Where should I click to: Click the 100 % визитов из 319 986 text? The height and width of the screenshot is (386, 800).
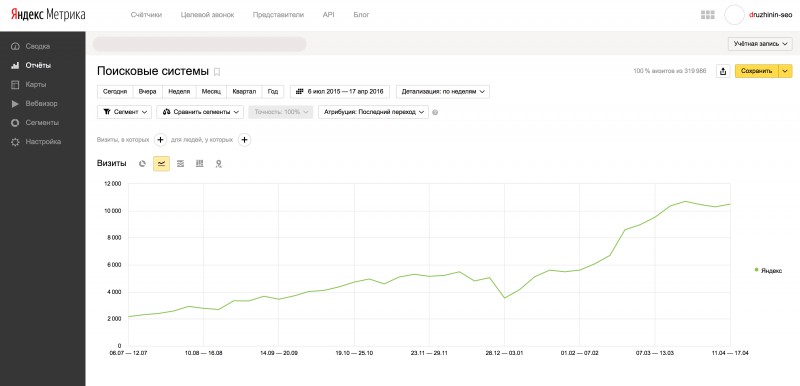click(670, 71)
